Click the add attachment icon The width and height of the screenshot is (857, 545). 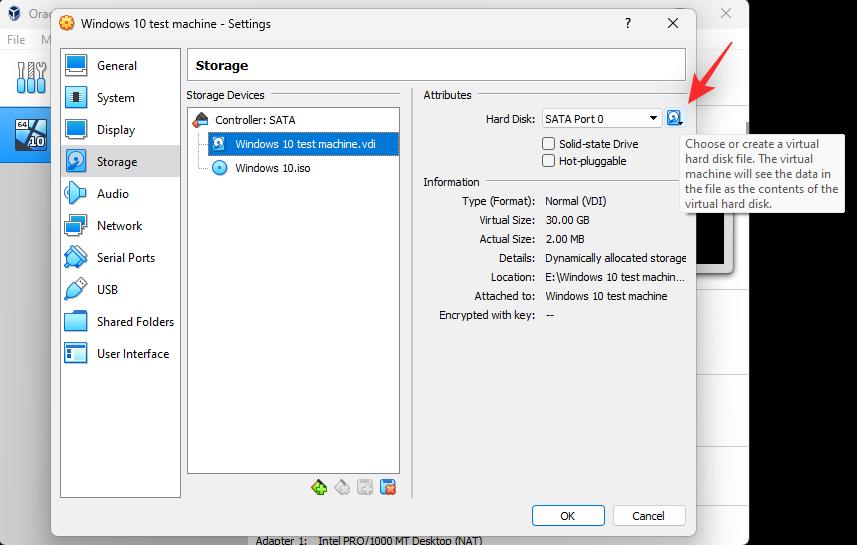(x=365, y=487)
